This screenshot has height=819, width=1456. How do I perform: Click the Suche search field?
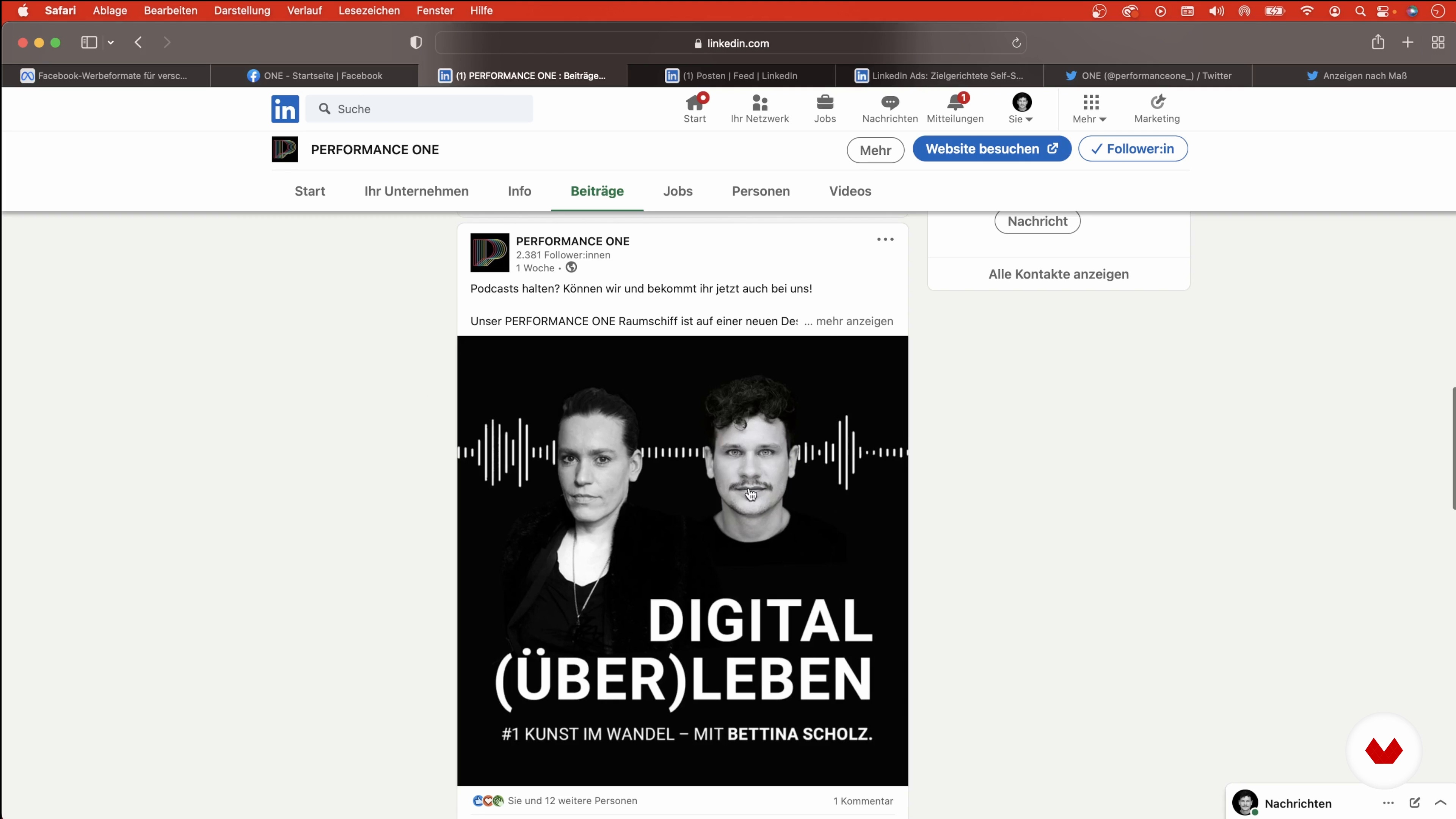pos(419,108)
